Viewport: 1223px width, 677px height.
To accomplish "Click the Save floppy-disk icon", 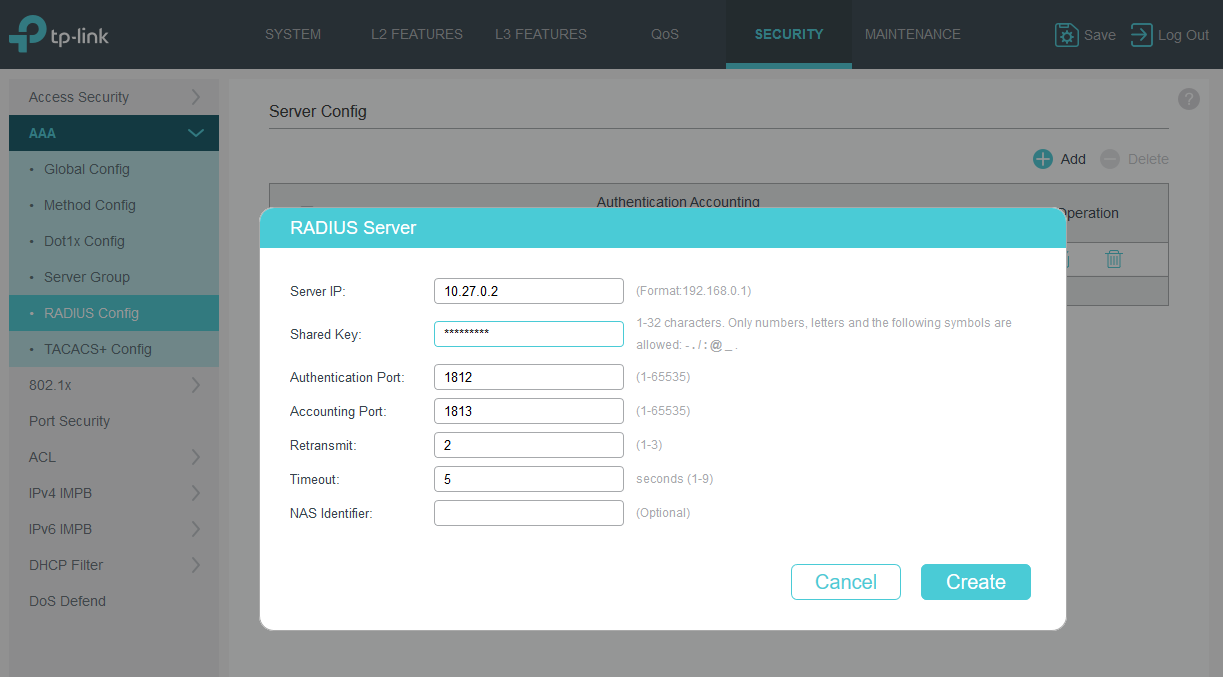I will coord(1066,35).
